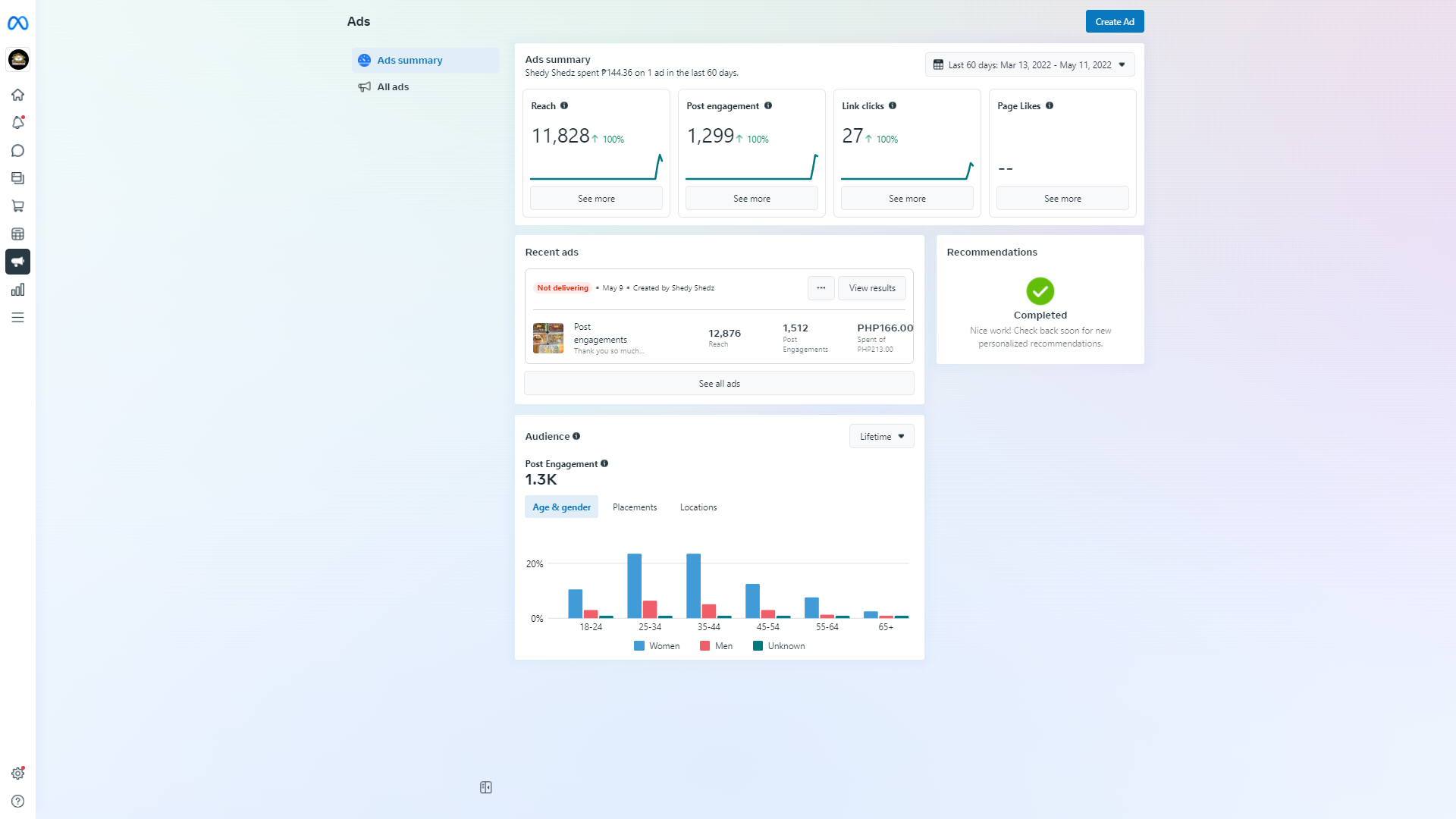Open the Last 60 days date range dropdown
Screen dimensions: 1456x819
[1029, 64]
